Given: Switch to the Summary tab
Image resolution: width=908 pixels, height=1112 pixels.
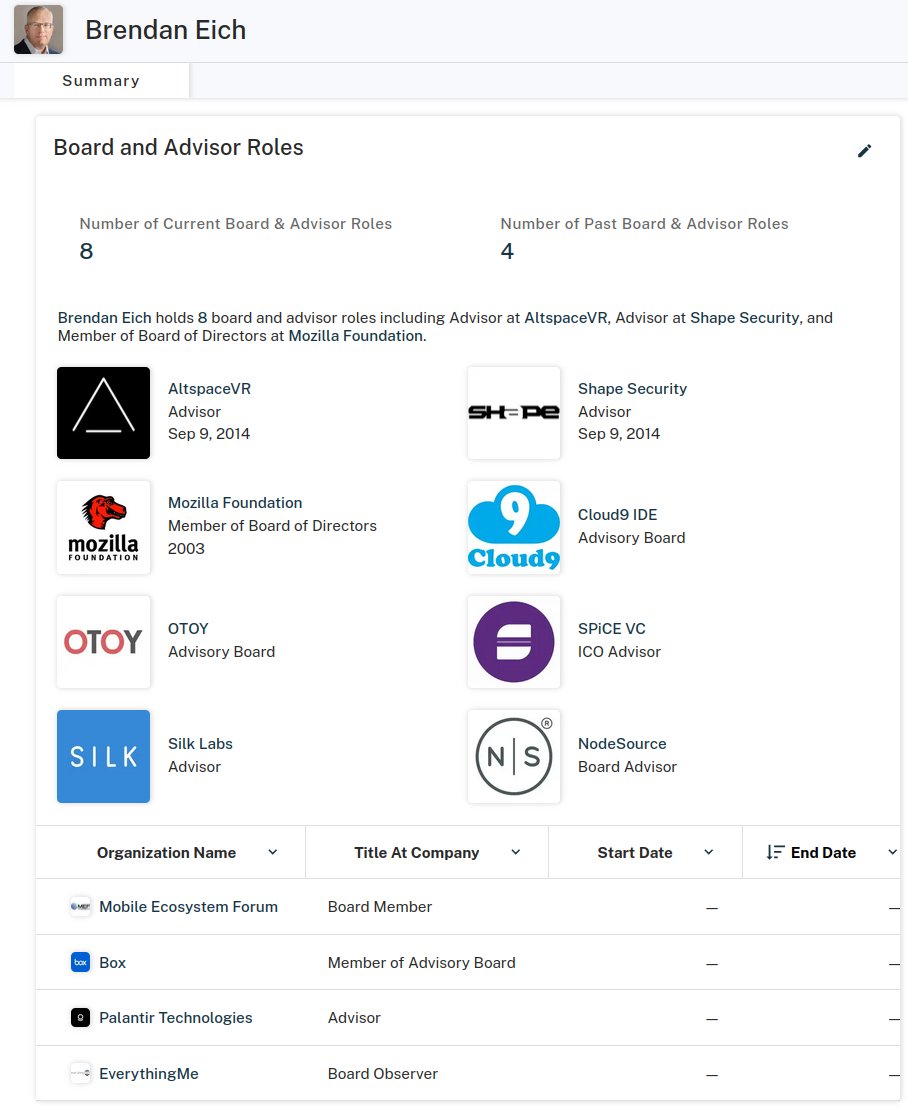Looking at the screenshot, I should coord(101,81).
